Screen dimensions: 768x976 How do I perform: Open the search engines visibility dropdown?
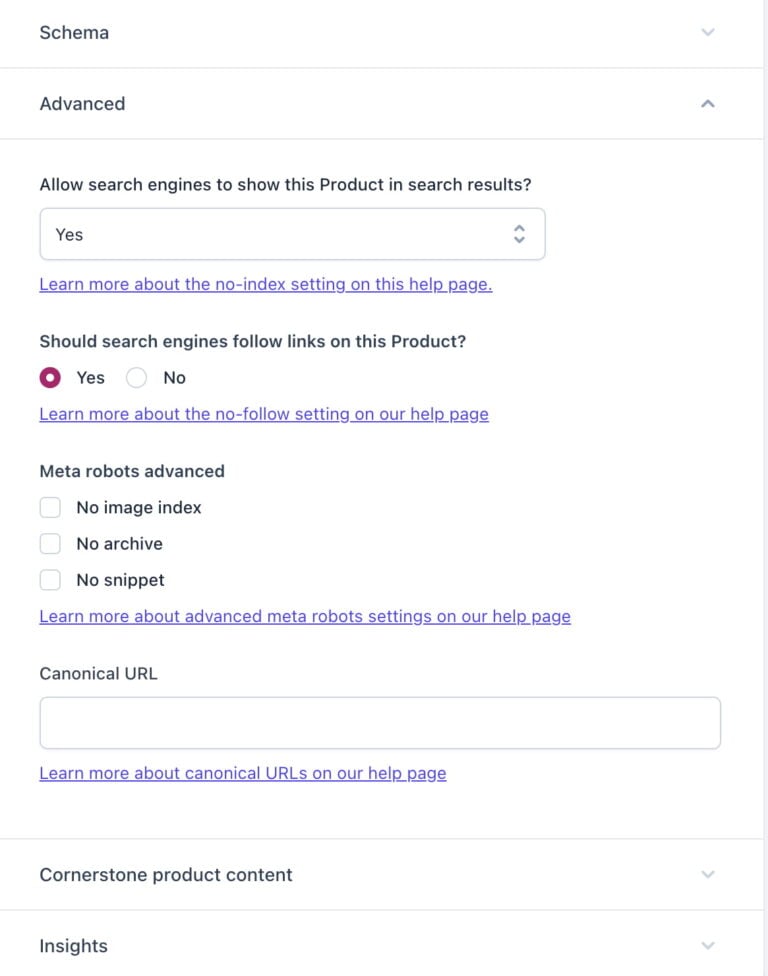[292, 233]
